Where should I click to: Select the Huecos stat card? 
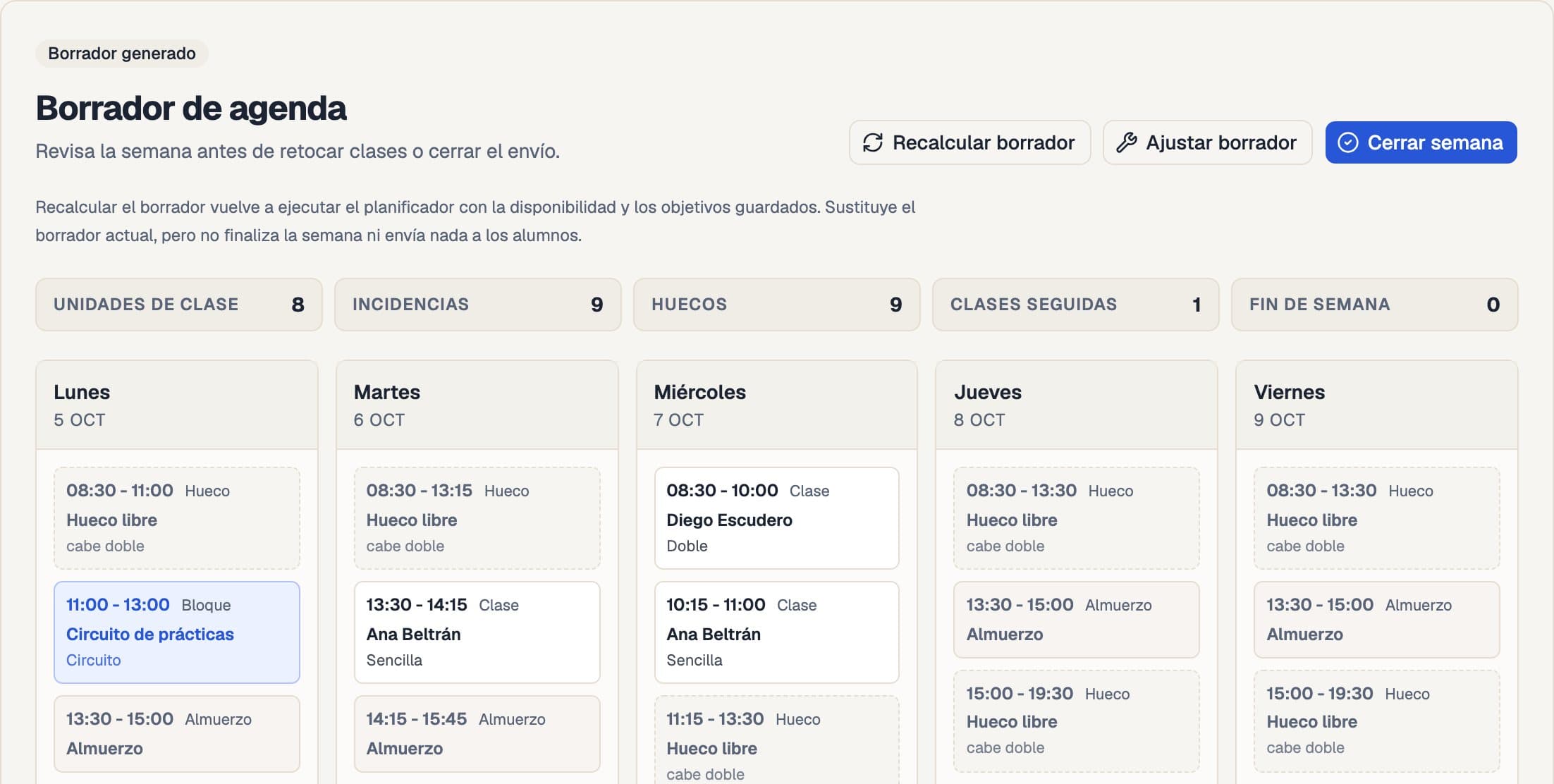pyautogui.click(x=777, y=305)
